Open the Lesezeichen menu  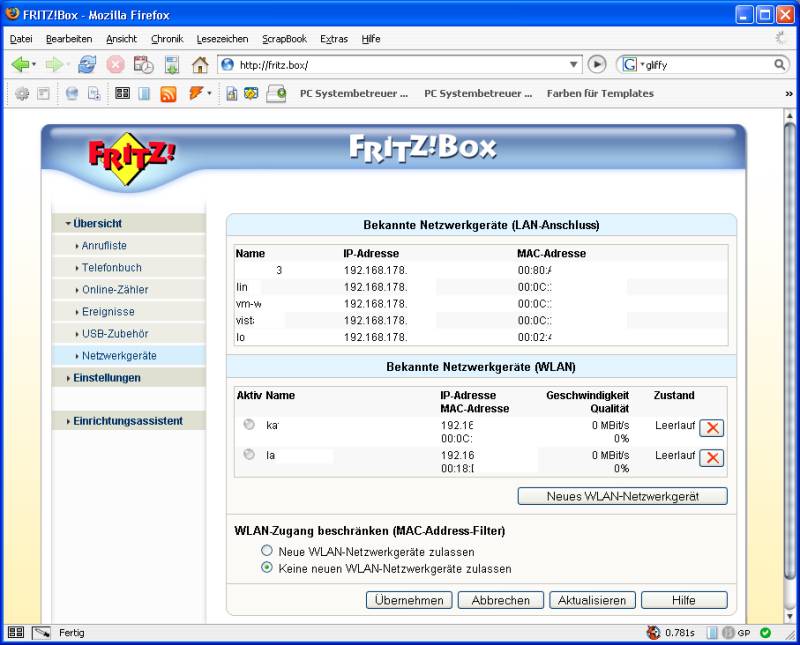coord(222,39)
